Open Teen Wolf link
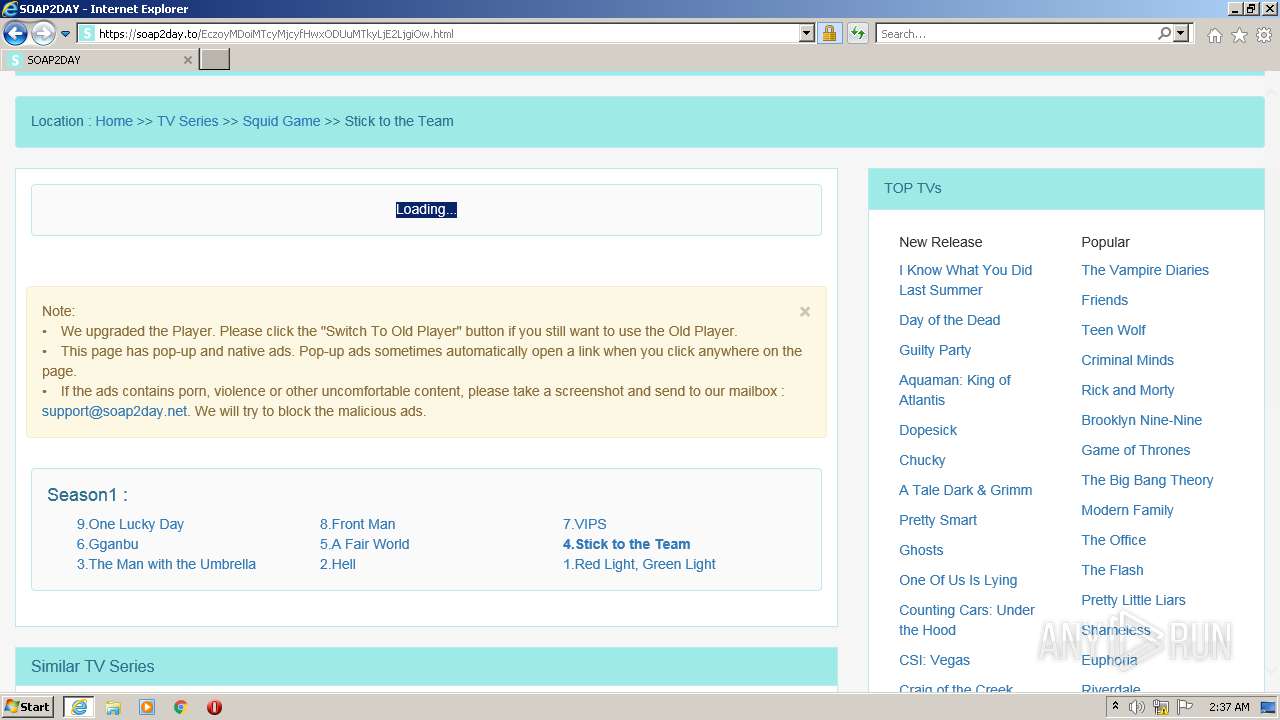The width and height of the screenshot is (1280, 720). click(1113, 330)
